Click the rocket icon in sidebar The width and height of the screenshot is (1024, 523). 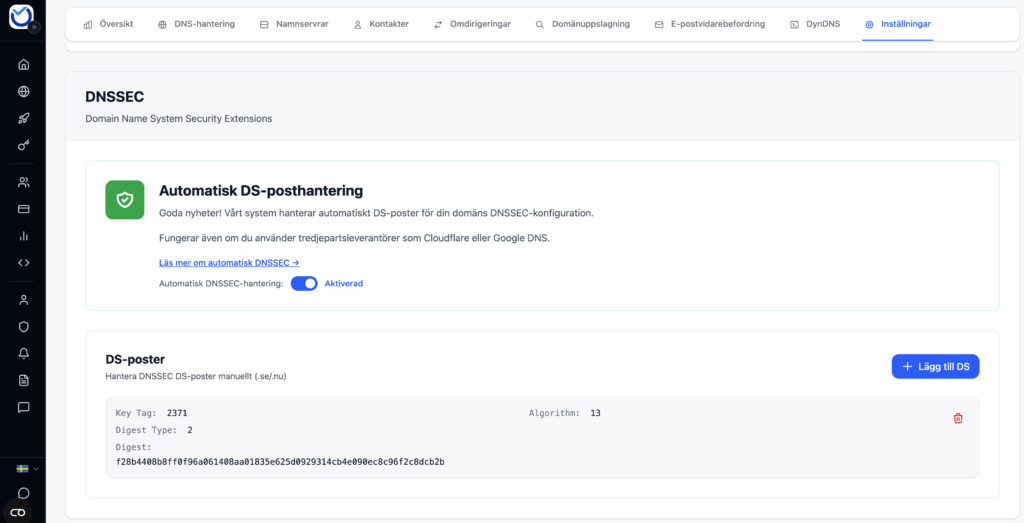point(23,119)
